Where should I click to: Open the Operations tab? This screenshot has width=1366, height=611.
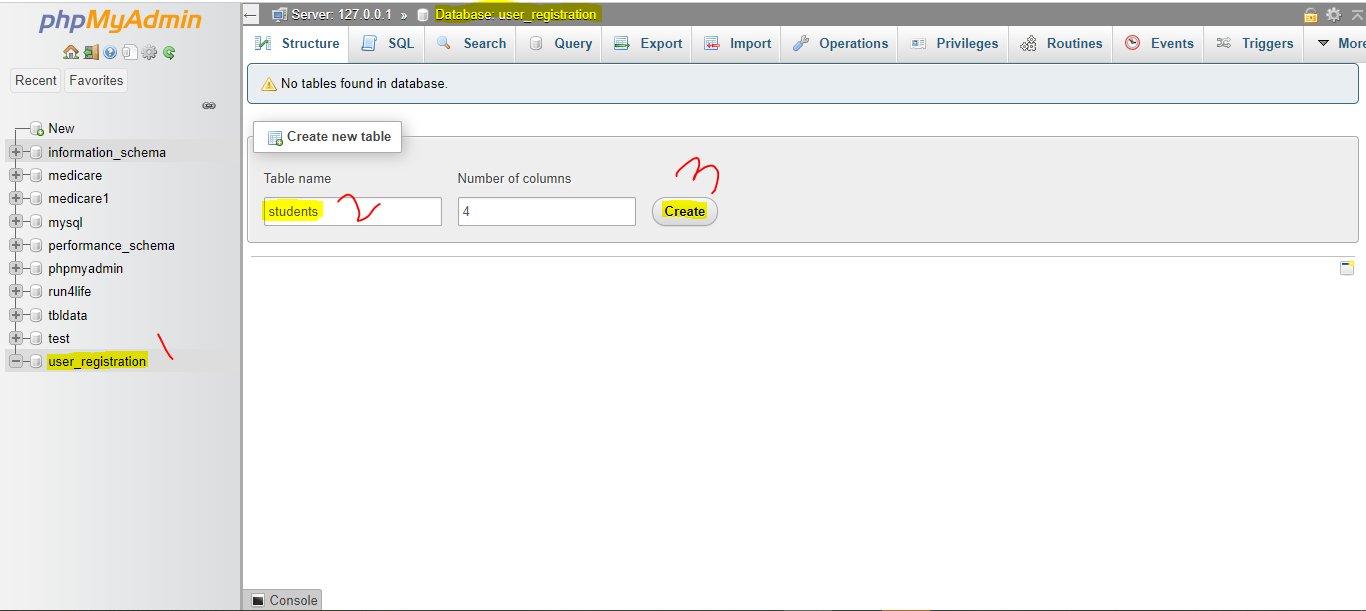click(840, 43)
